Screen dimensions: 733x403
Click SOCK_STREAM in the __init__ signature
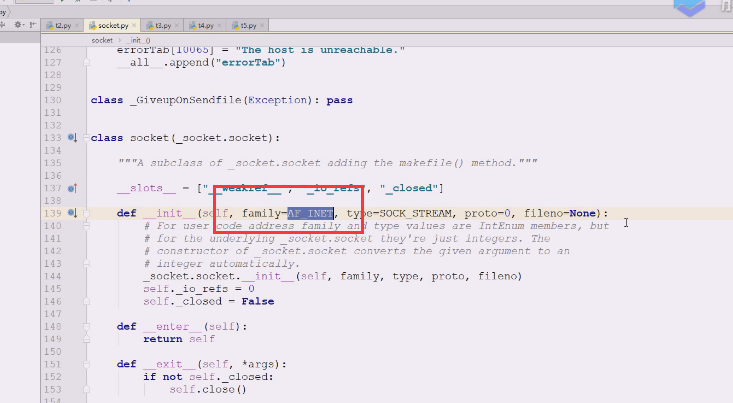(x=416, y=213)
